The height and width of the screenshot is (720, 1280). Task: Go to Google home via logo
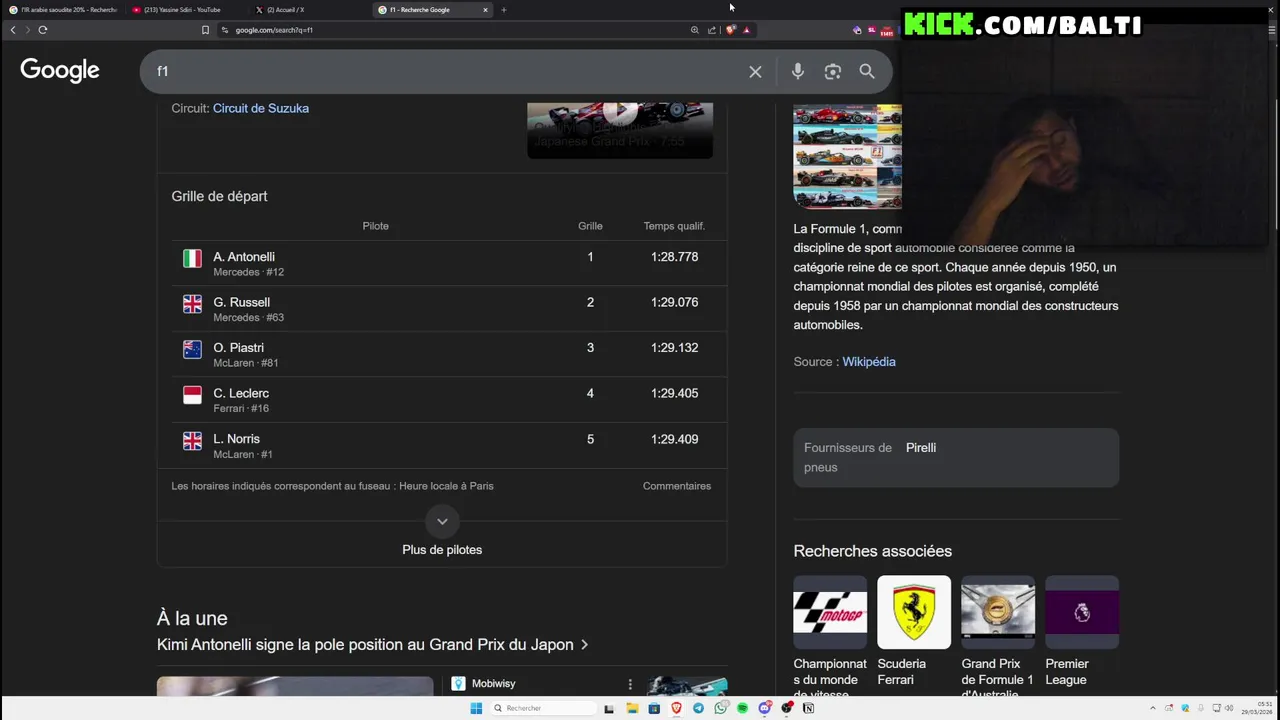pyautogui.click(x=60, y=70)
